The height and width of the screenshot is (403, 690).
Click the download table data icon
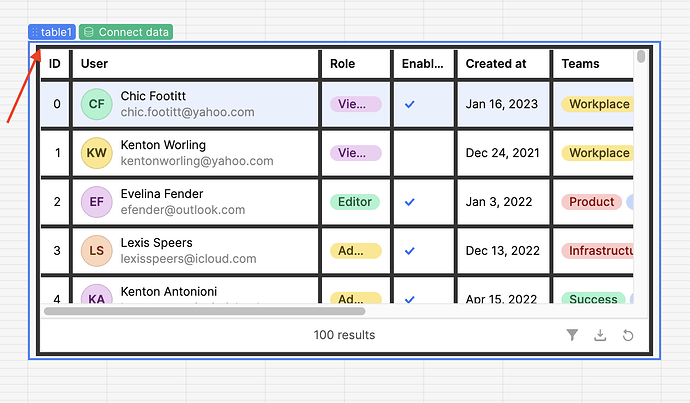[x=600, y=335]
